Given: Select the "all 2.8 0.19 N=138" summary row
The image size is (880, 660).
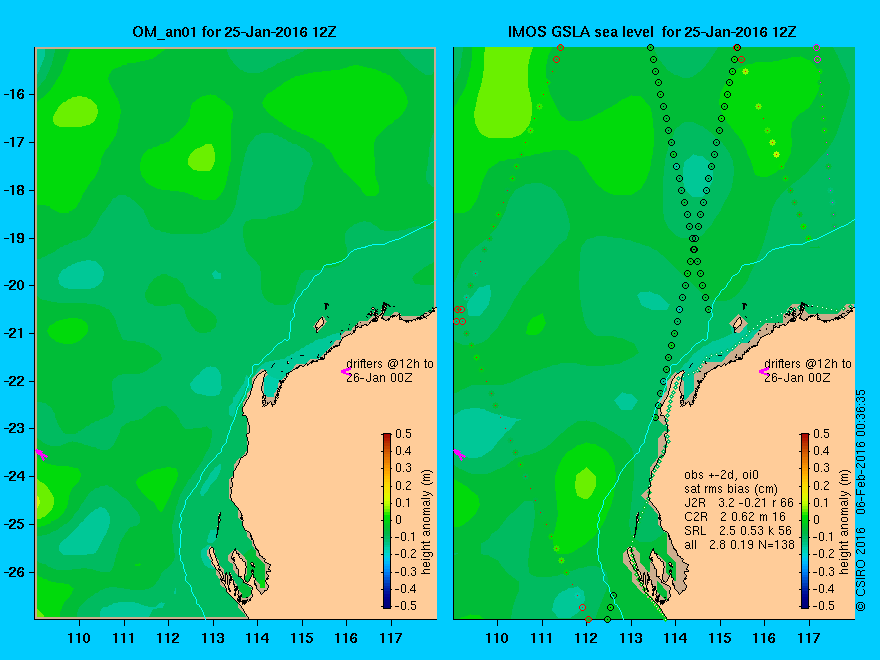Looking at the screenshot, I should point(739,545).
